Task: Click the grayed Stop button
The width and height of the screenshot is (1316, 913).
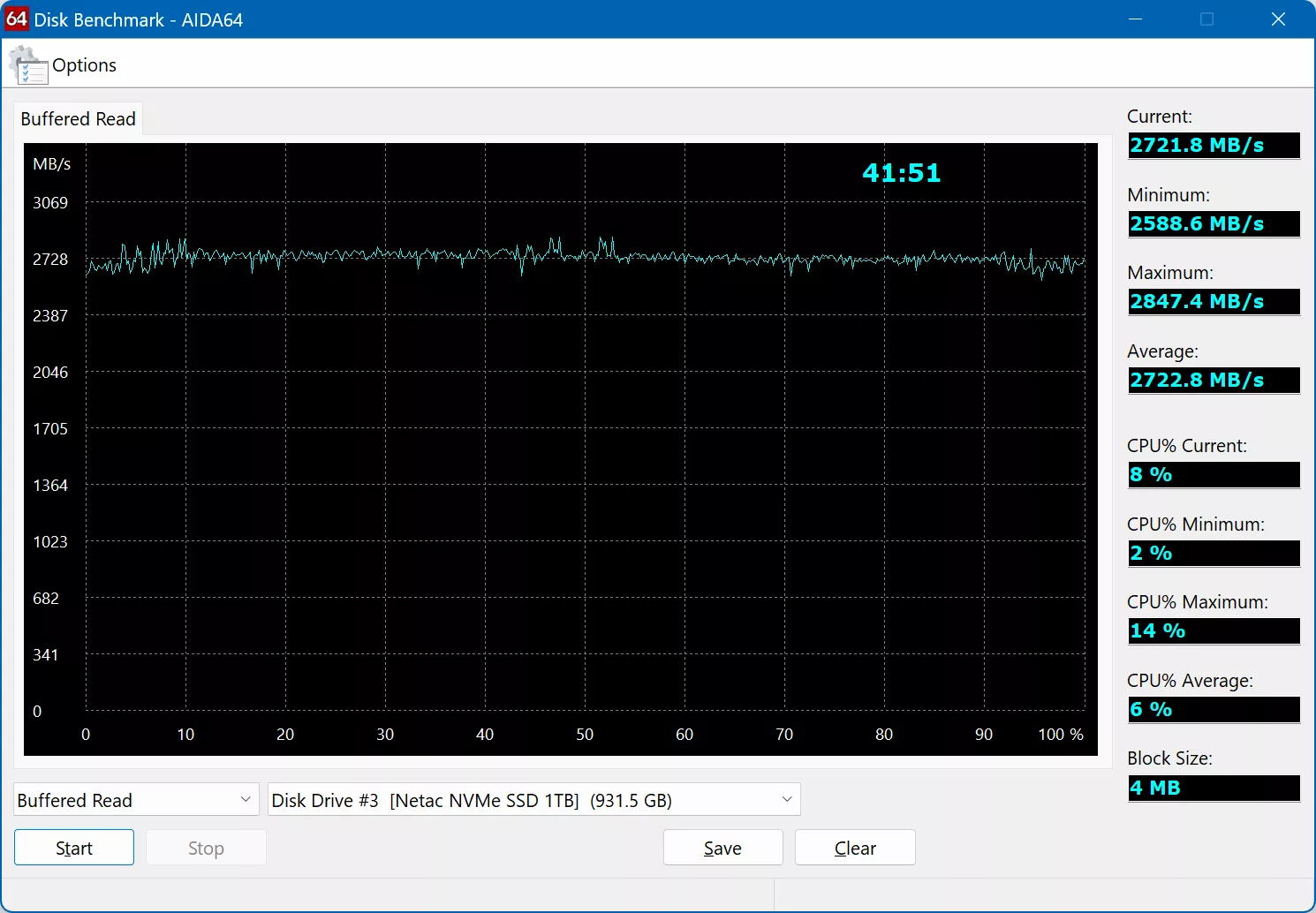Action: (206, 848)
